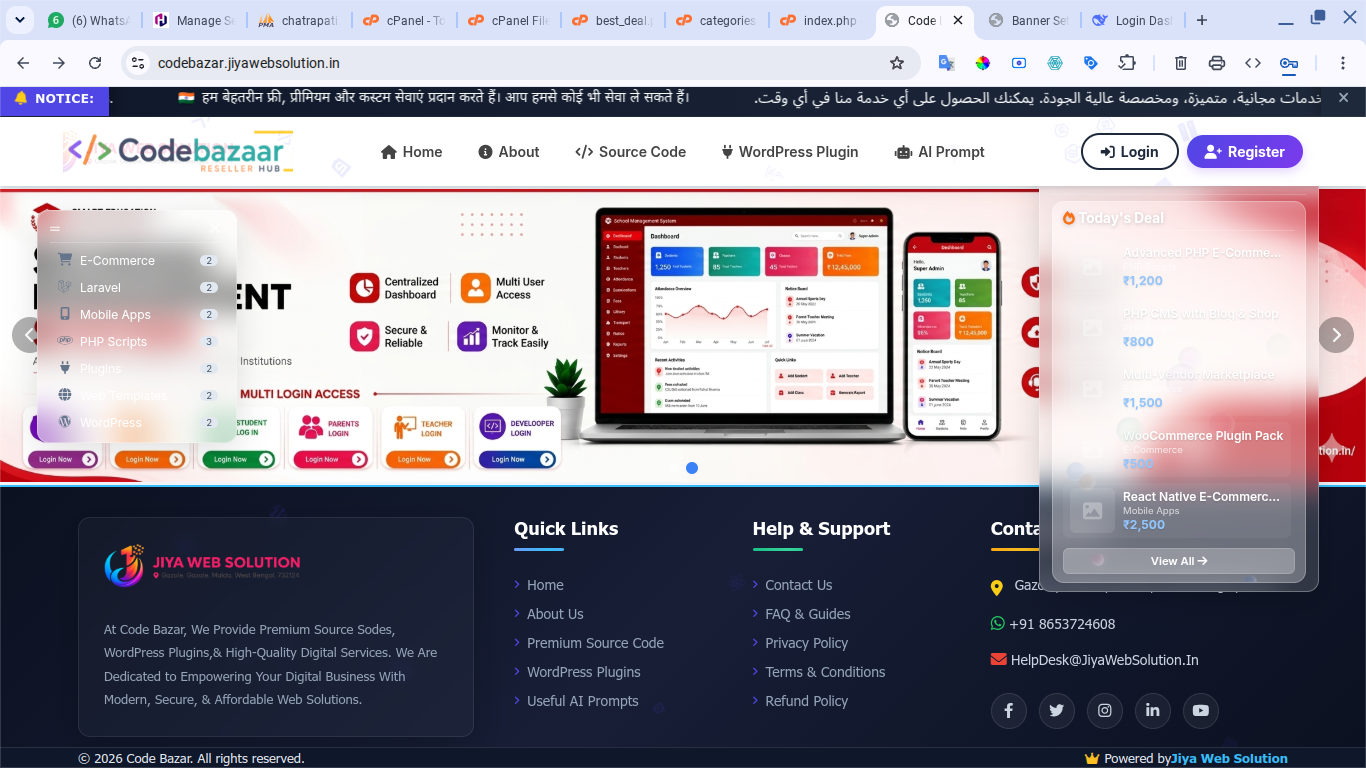Click the Facebook social icon in footer
Screen dimensions: 1366x768
click(1009, 711)
